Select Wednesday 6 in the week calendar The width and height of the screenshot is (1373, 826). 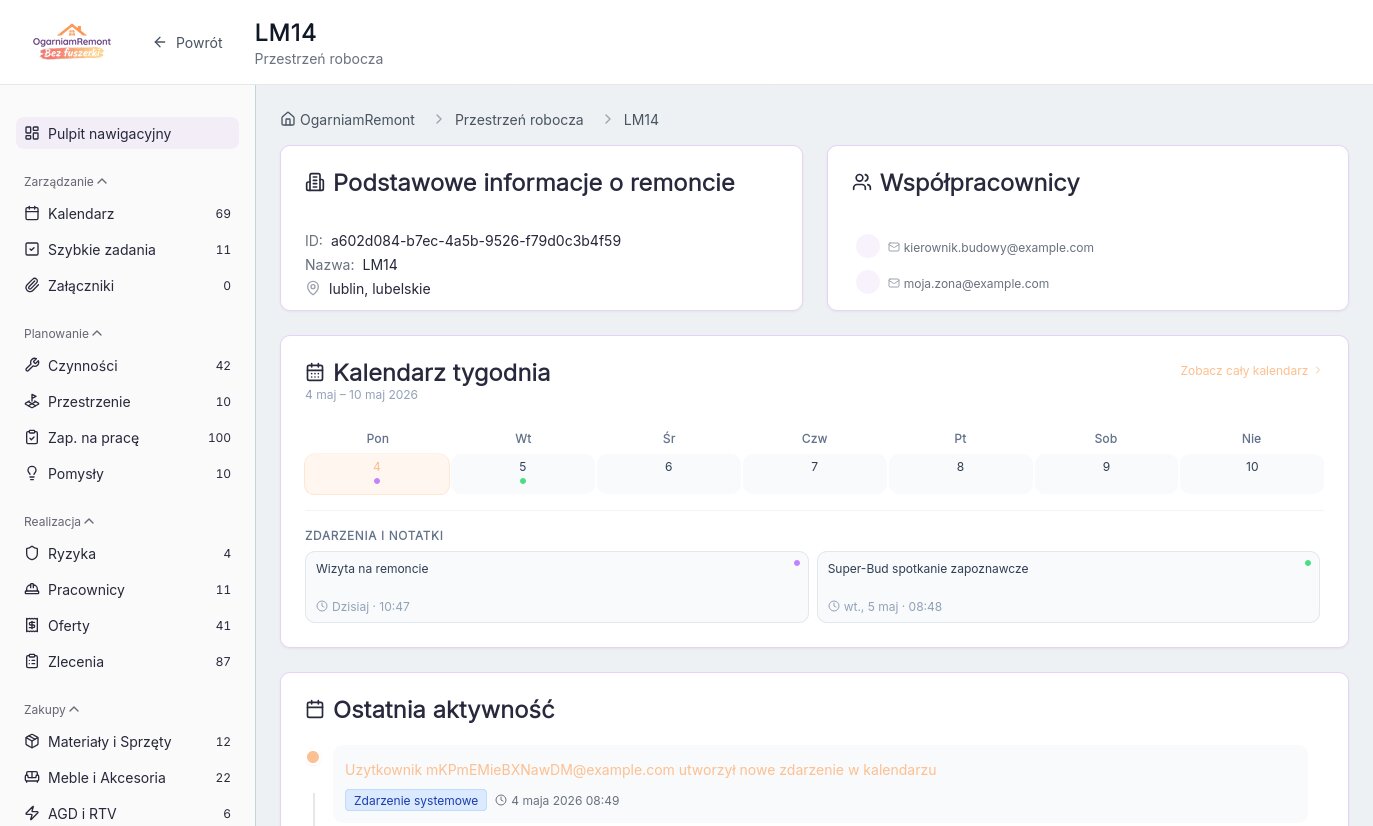pos(669,474)
